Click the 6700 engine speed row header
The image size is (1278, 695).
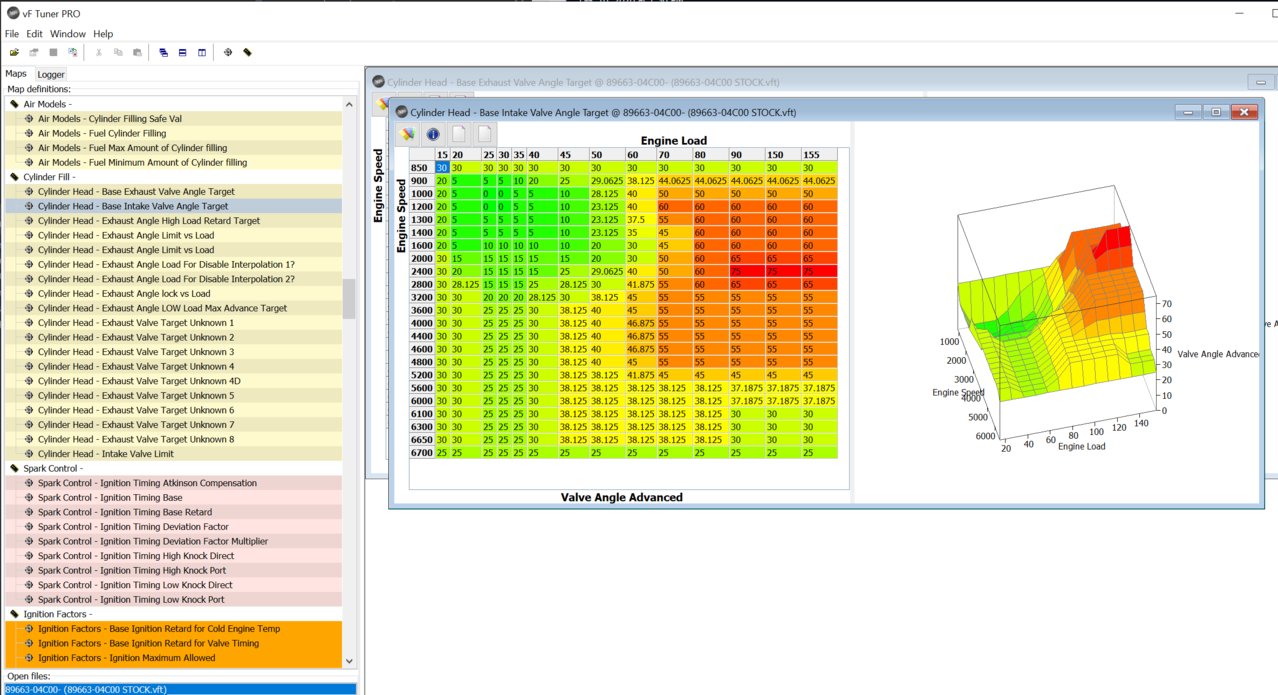tap(421, 453)
